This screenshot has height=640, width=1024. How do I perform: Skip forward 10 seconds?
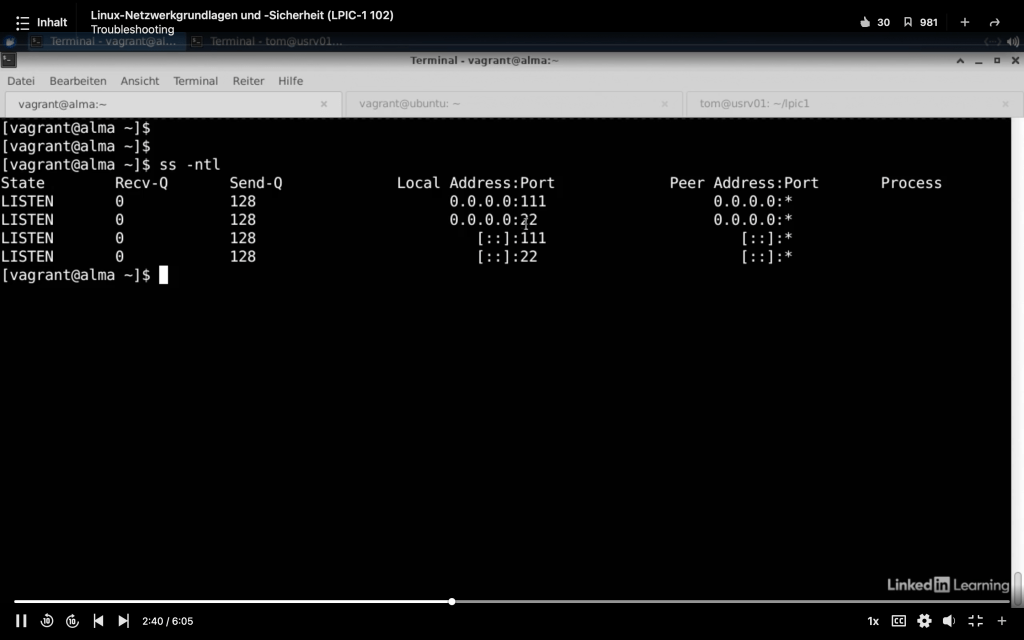[x=72, y=621]
